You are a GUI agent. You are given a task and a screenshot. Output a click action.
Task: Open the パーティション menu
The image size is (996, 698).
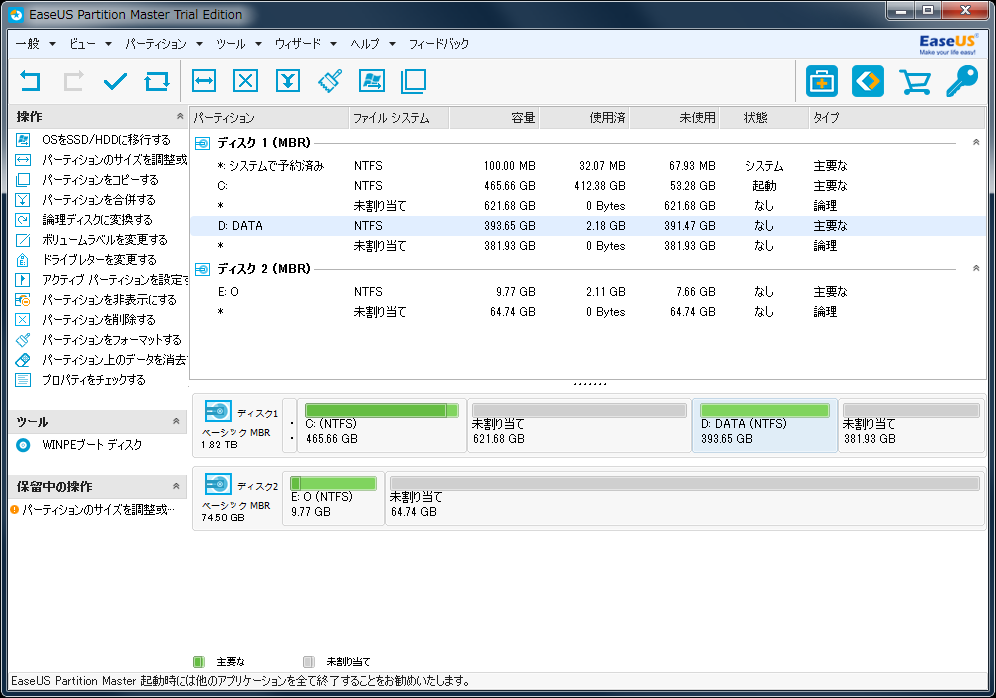[164, 44]
